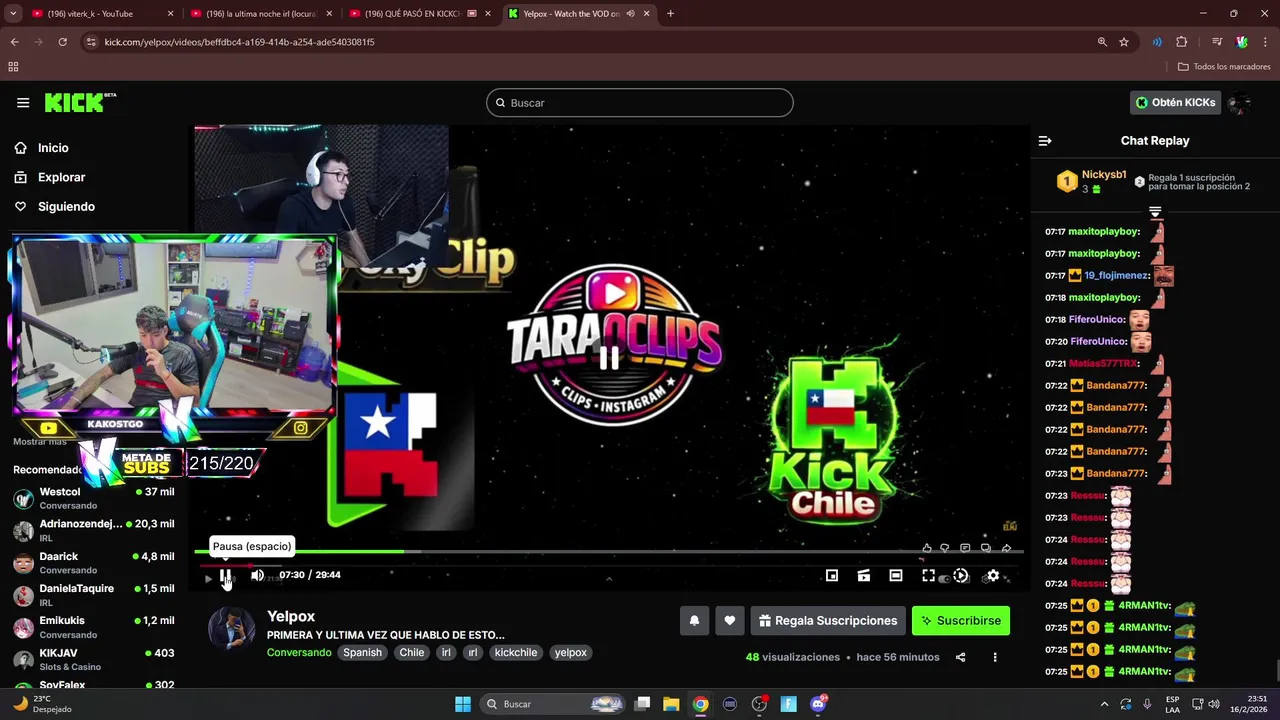Switch to 'la ultima noche irl' tab
The width and height of the screenshot is (1280, 720).
coord(260,14)
